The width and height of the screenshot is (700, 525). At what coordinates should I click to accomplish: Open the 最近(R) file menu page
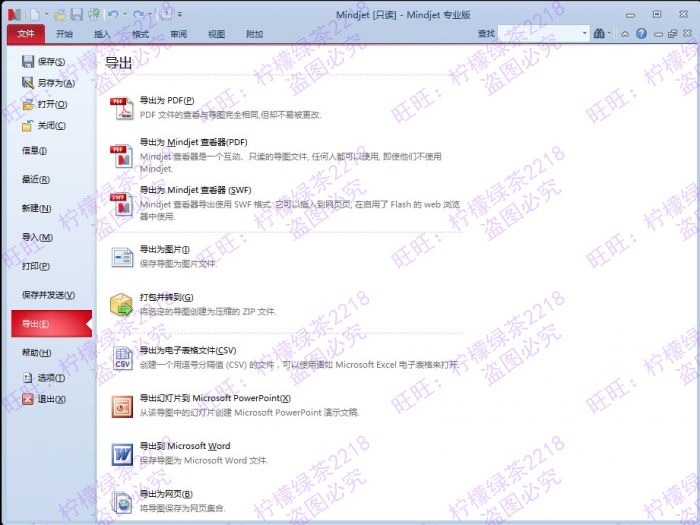point(36,179)
